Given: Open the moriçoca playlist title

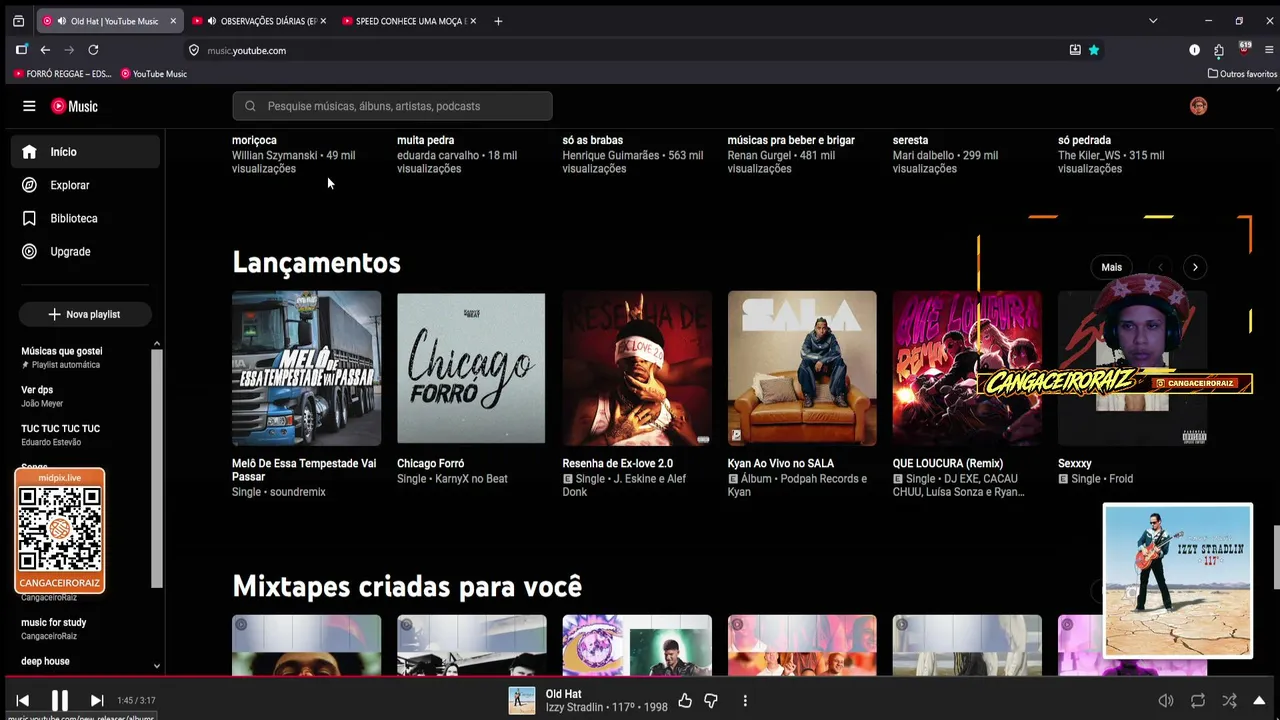Looking at the screenshot, I should [254, 141].
